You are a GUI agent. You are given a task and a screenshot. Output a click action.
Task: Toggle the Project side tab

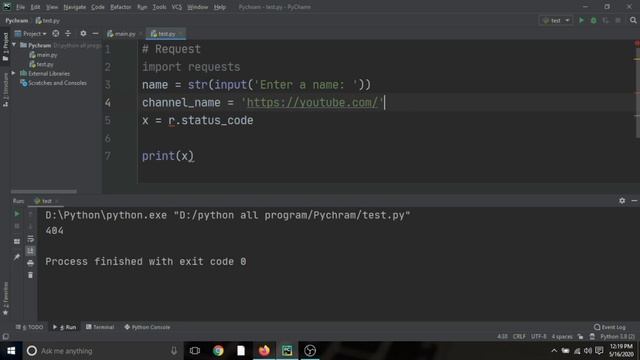(5, 47)
